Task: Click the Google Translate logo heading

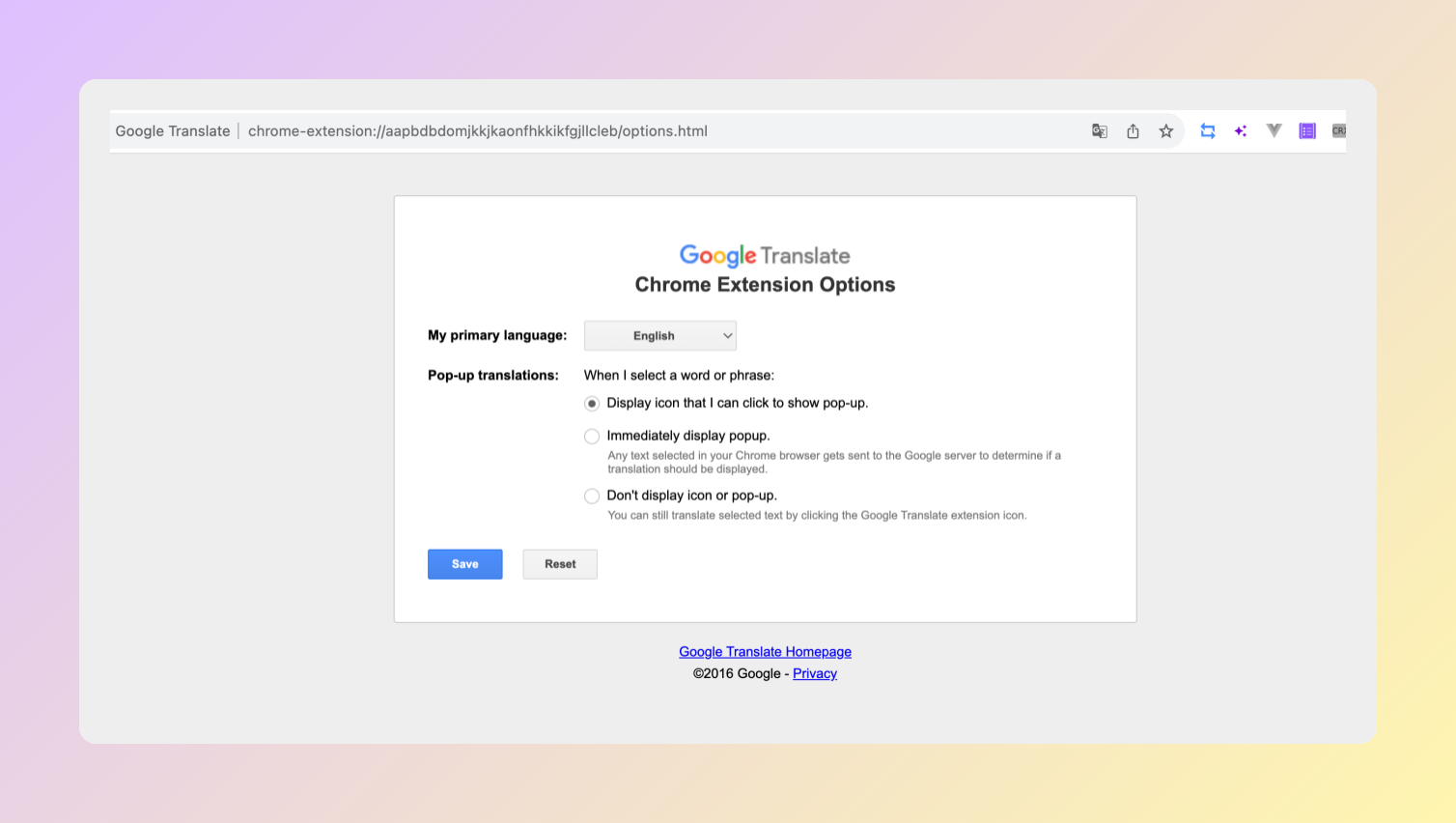Action: 765,256
